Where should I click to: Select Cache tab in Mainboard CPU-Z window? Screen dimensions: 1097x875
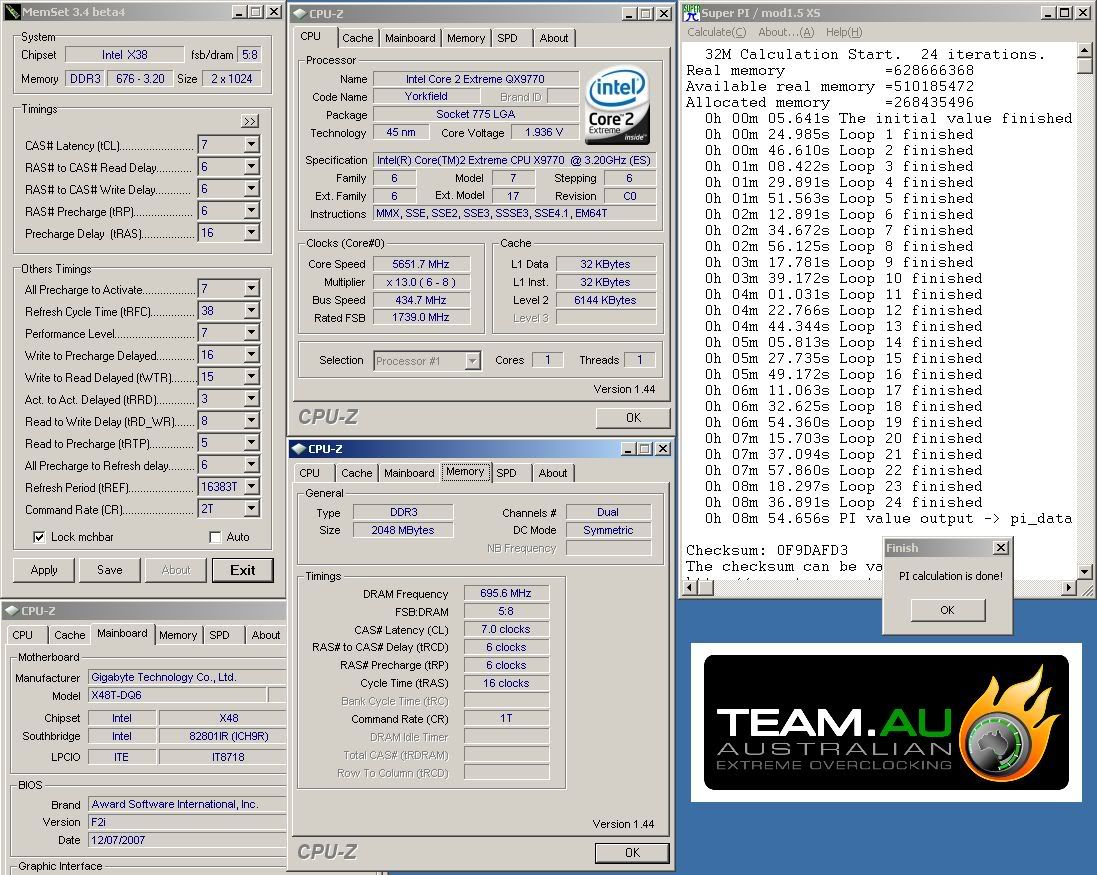click(69, 635)
